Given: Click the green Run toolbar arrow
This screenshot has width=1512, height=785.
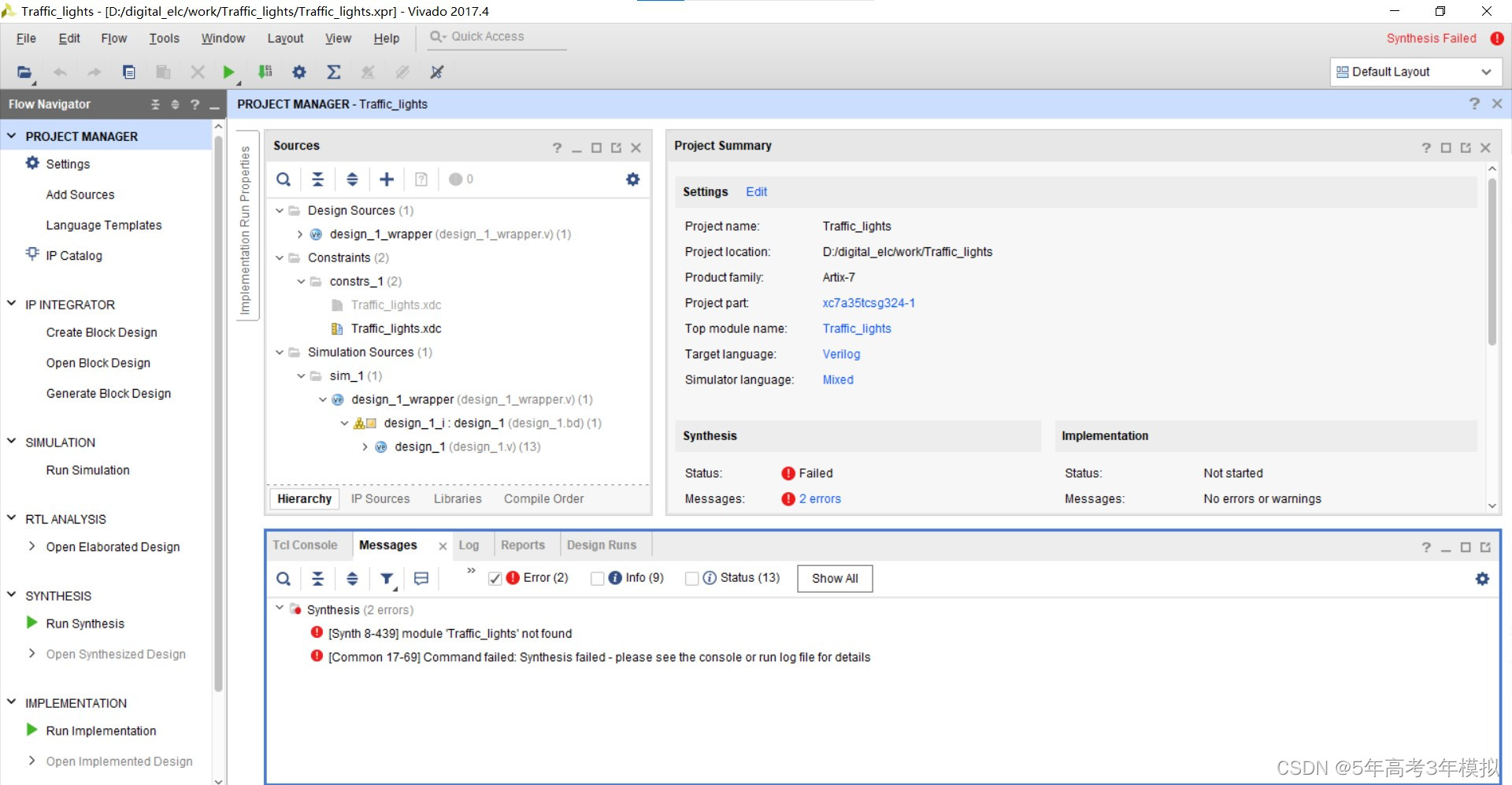Looking at the screenshot, I should pyautogui.click(x=228, y=72).
